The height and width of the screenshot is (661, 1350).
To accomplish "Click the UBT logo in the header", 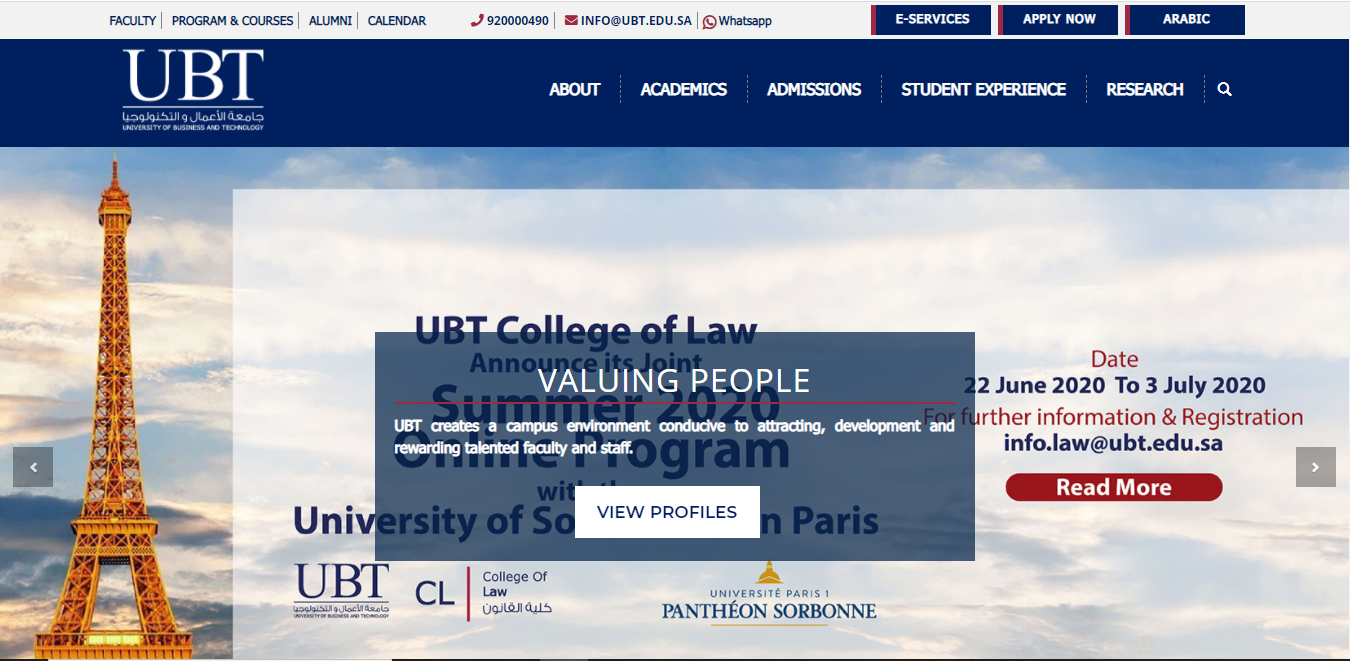I will 193,89.
